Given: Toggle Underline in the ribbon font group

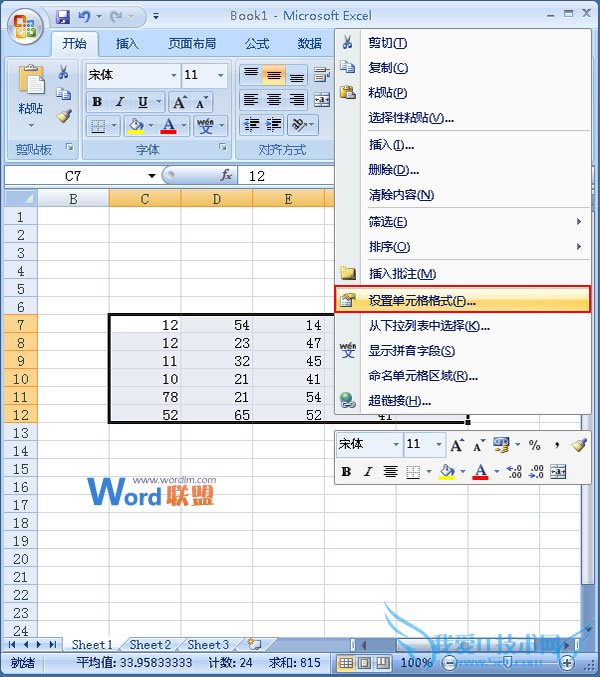Looking at the screenshot, I should click(x=142, y=102).
